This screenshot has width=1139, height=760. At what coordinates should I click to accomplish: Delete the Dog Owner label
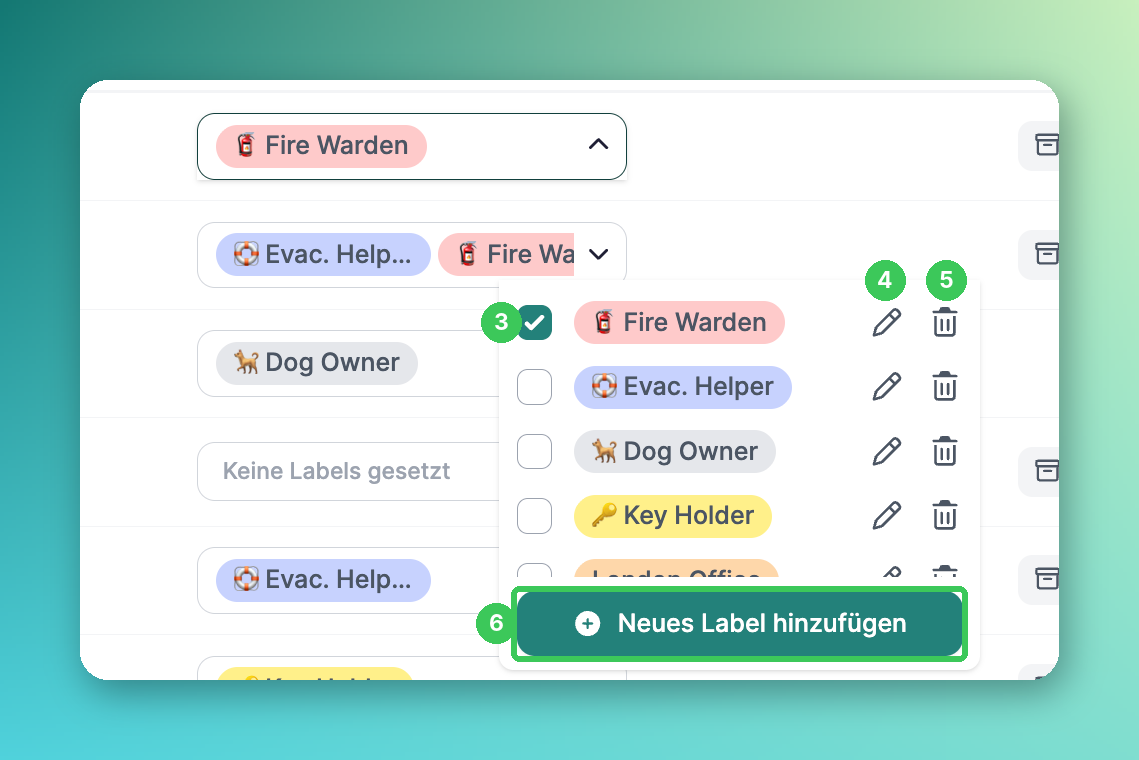point(944,451)
